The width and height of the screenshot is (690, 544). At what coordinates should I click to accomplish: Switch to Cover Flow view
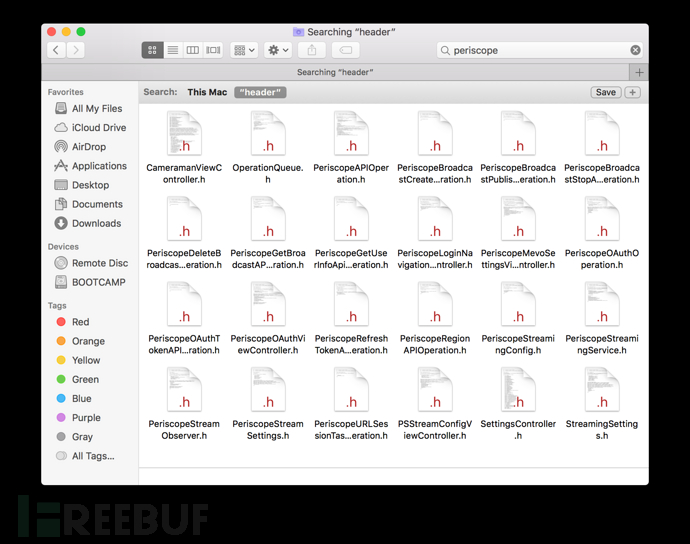coord(213,50)
